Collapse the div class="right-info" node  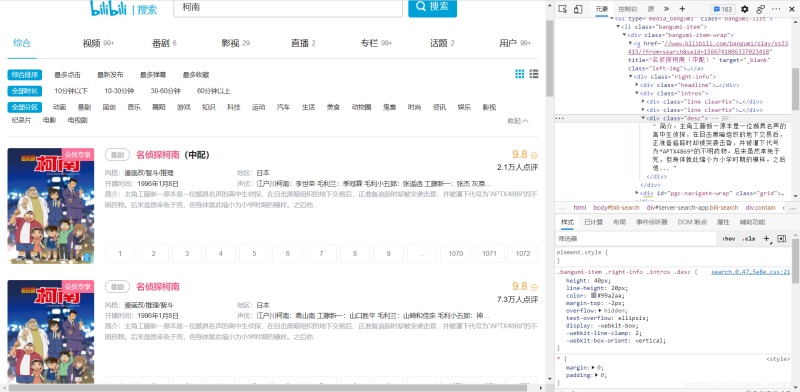pyautogui.click(x=631, y=77)
